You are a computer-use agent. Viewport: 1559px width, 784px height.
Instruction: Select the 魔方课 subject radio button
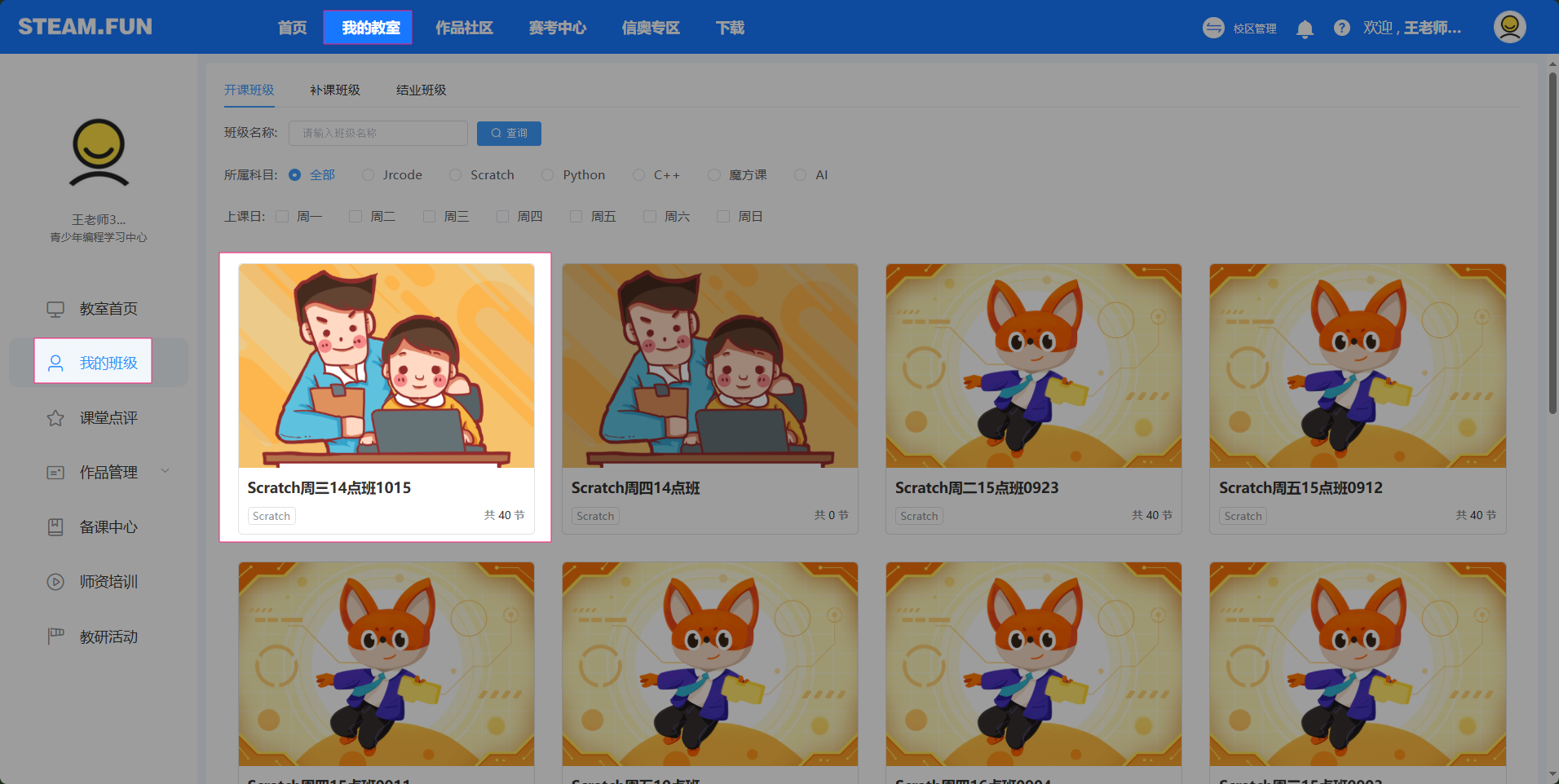coord(713,175)
